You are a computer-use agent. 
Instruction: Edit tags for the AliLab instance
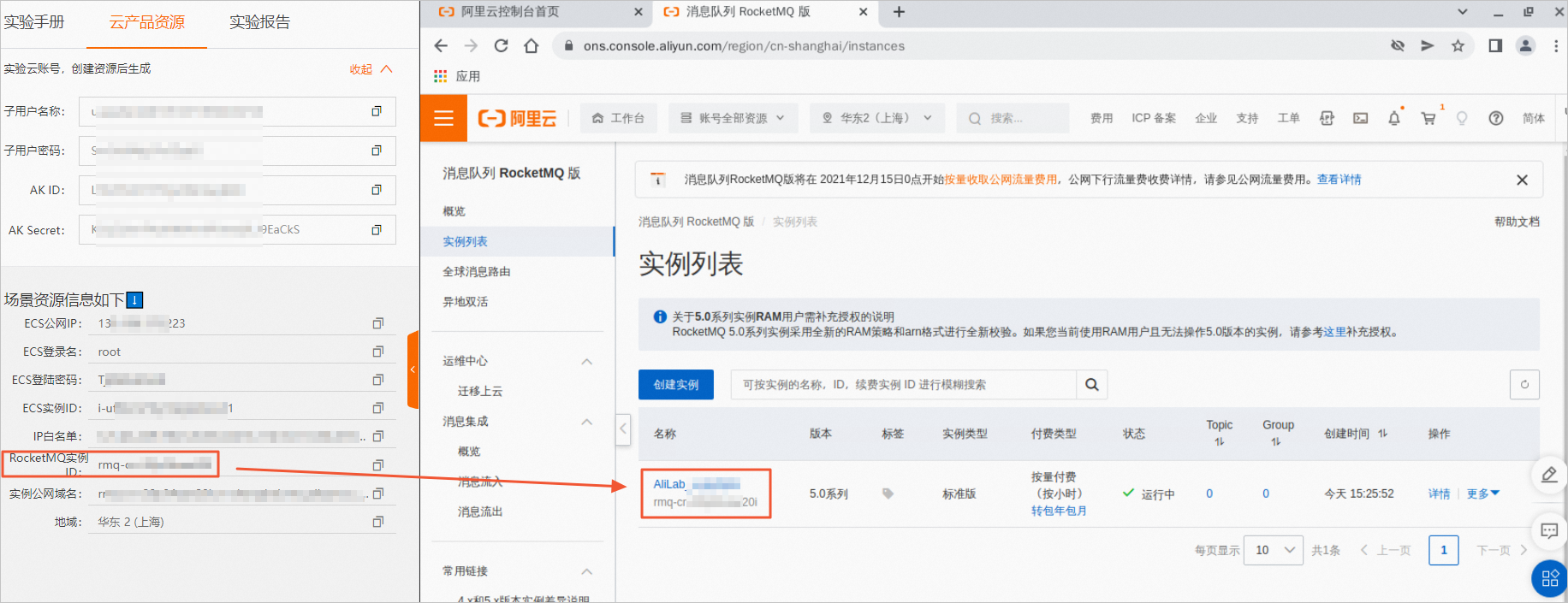[x=888, y=494]
